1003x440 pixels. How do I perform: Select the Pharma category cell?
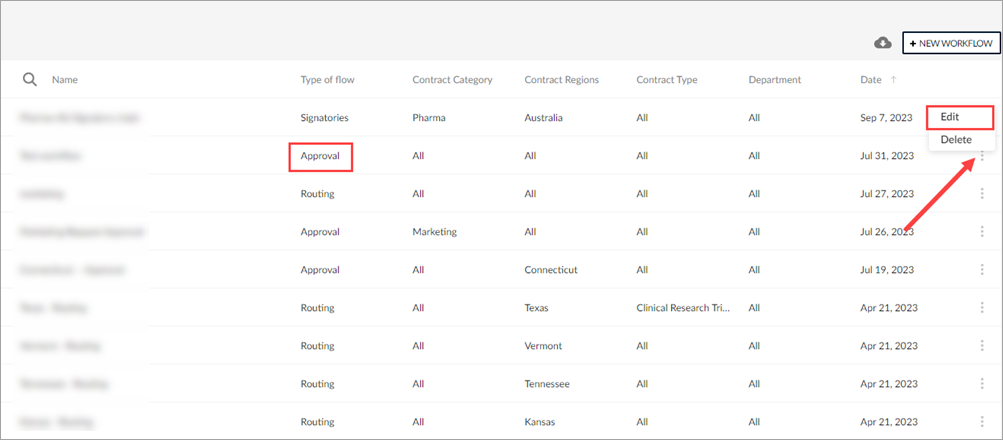tap(429, 118)
